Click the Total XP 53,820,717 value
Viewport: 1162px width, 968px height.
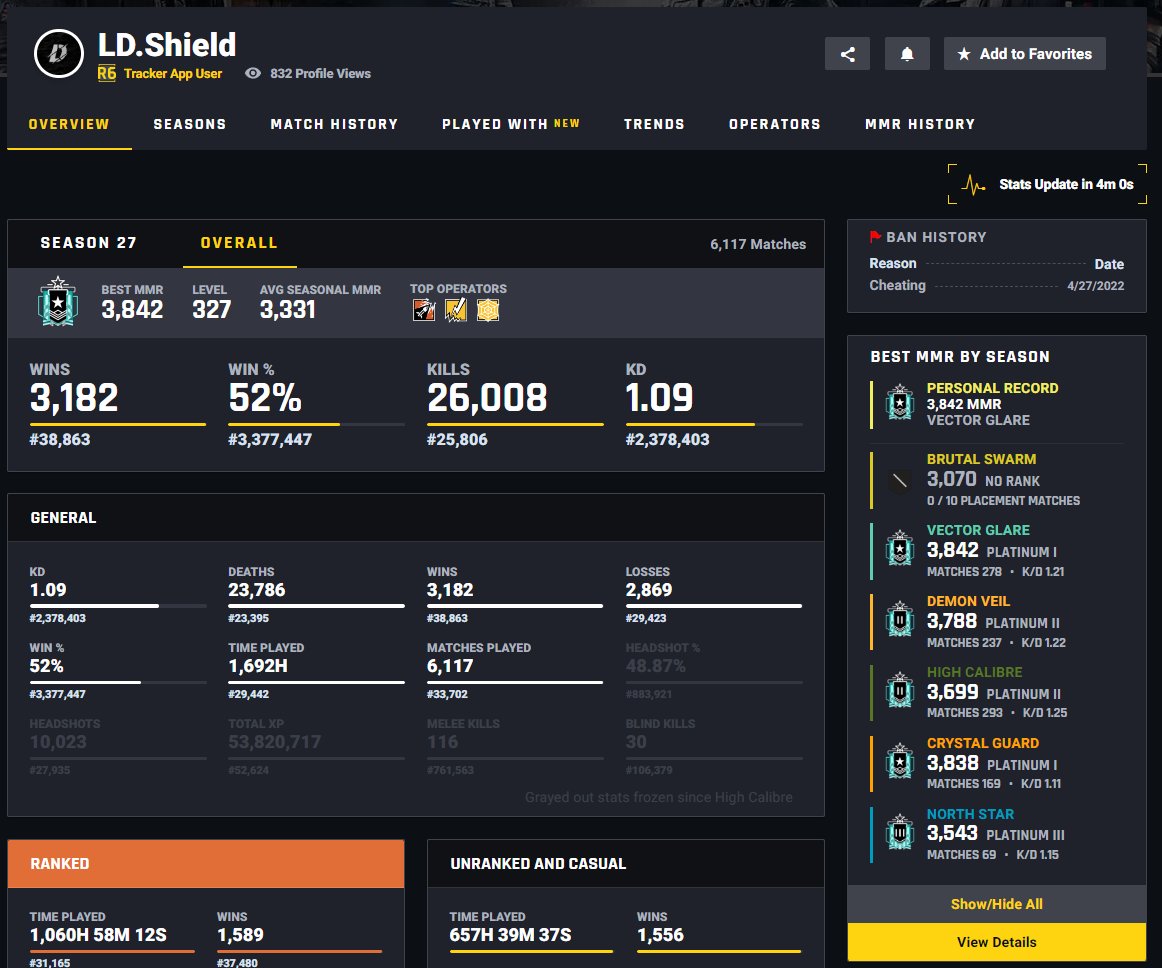tap(274, 742)
